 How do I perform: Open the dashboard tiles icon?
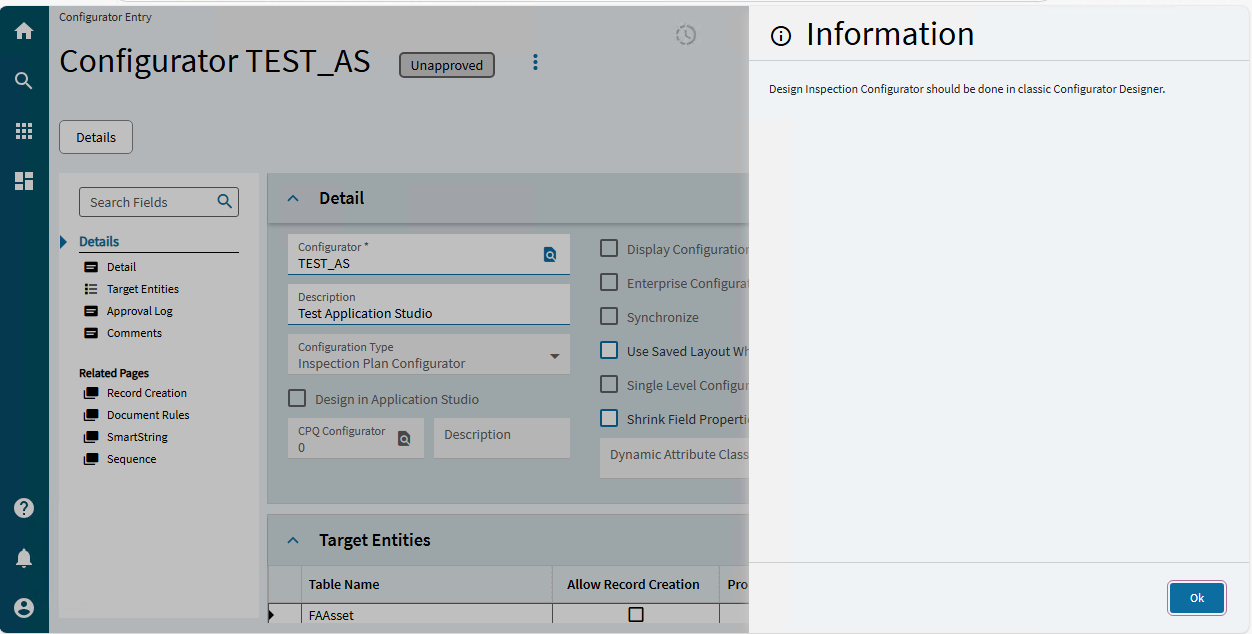coord(24,181)
